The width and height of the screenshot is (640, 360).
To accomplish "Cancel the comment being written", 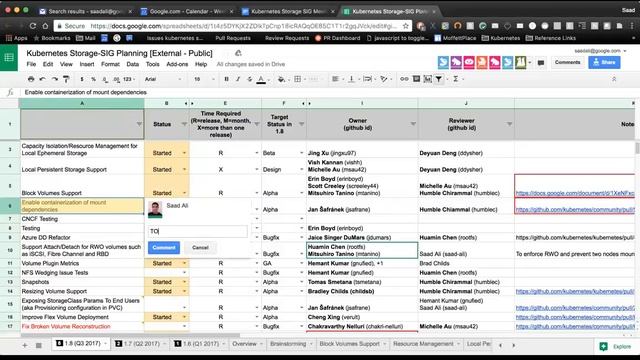I will tap(200, 247).
